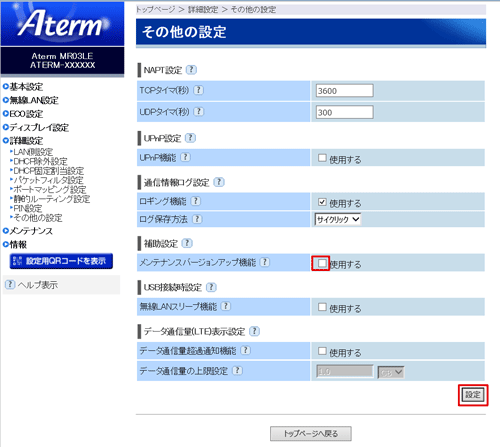Expand メンテナンス menu section
This screenshot has width=500, height=447.
pyautogui.click(x=28, y=231)
